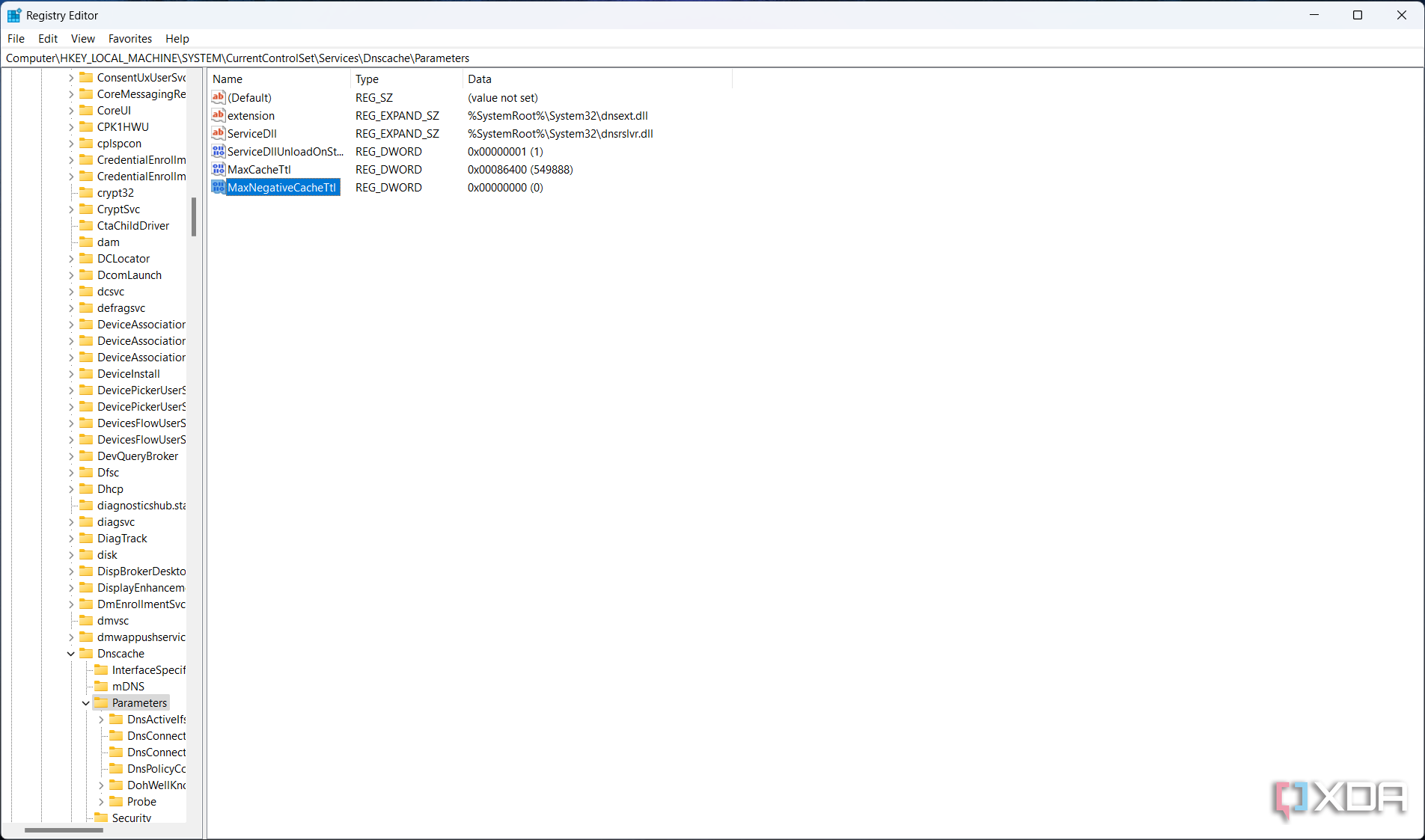Select the ServiceDll value name

(x=252, y=133)
